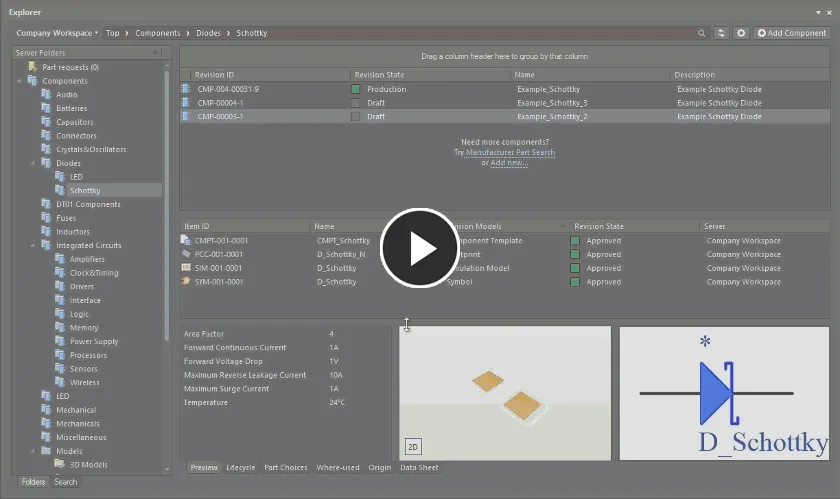Click the CMP-00004-1 component icon
Image resolution: width=840 pixels, height=499 pixels.
coord(186,102)
